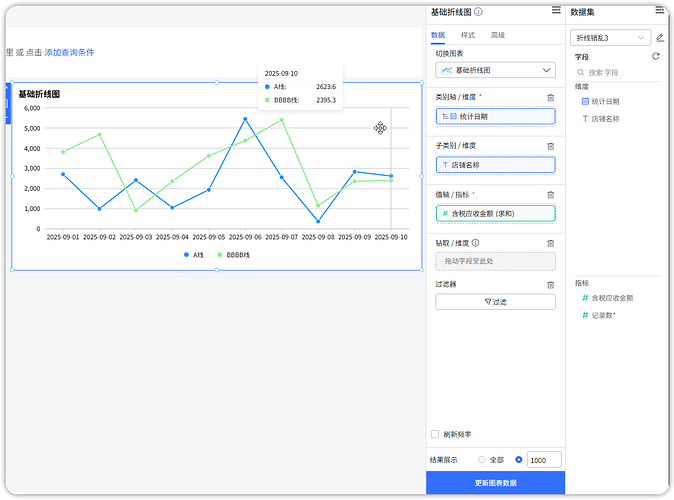This screenshot has width=674, height=500.
Task: Open the info icon beside 基础折线图 title
Action: [x=478, y=12]
